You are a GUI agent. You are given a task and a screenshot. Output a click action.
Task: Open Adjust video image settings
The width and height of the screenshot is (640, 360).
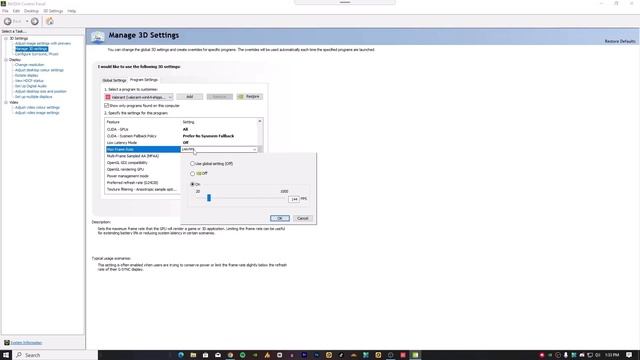point(37,112)
